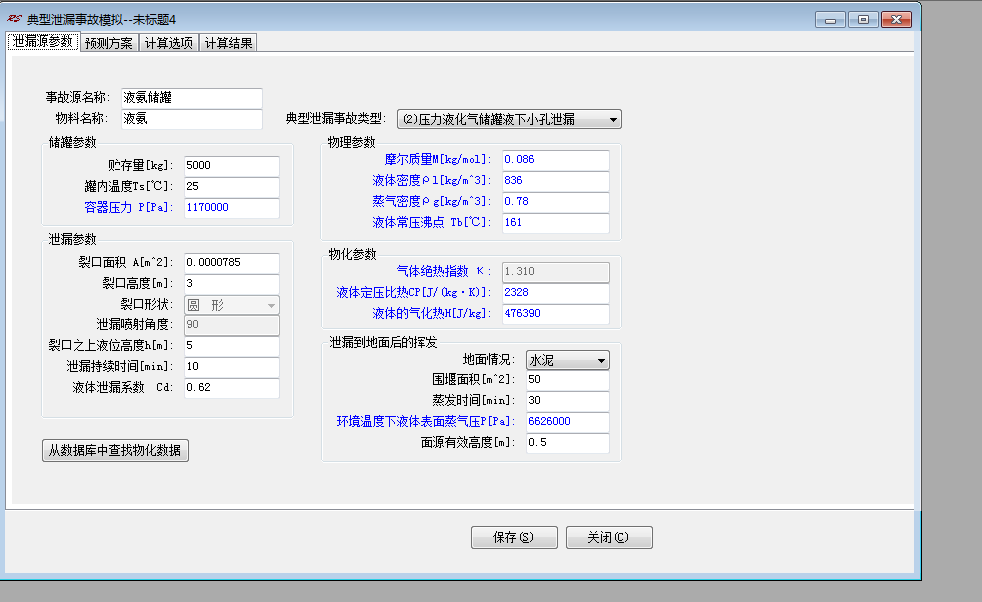This screenshot has height=602, width=982.
Task: Click the 面源有效高度[m] field
Action: tap(567, 443)
